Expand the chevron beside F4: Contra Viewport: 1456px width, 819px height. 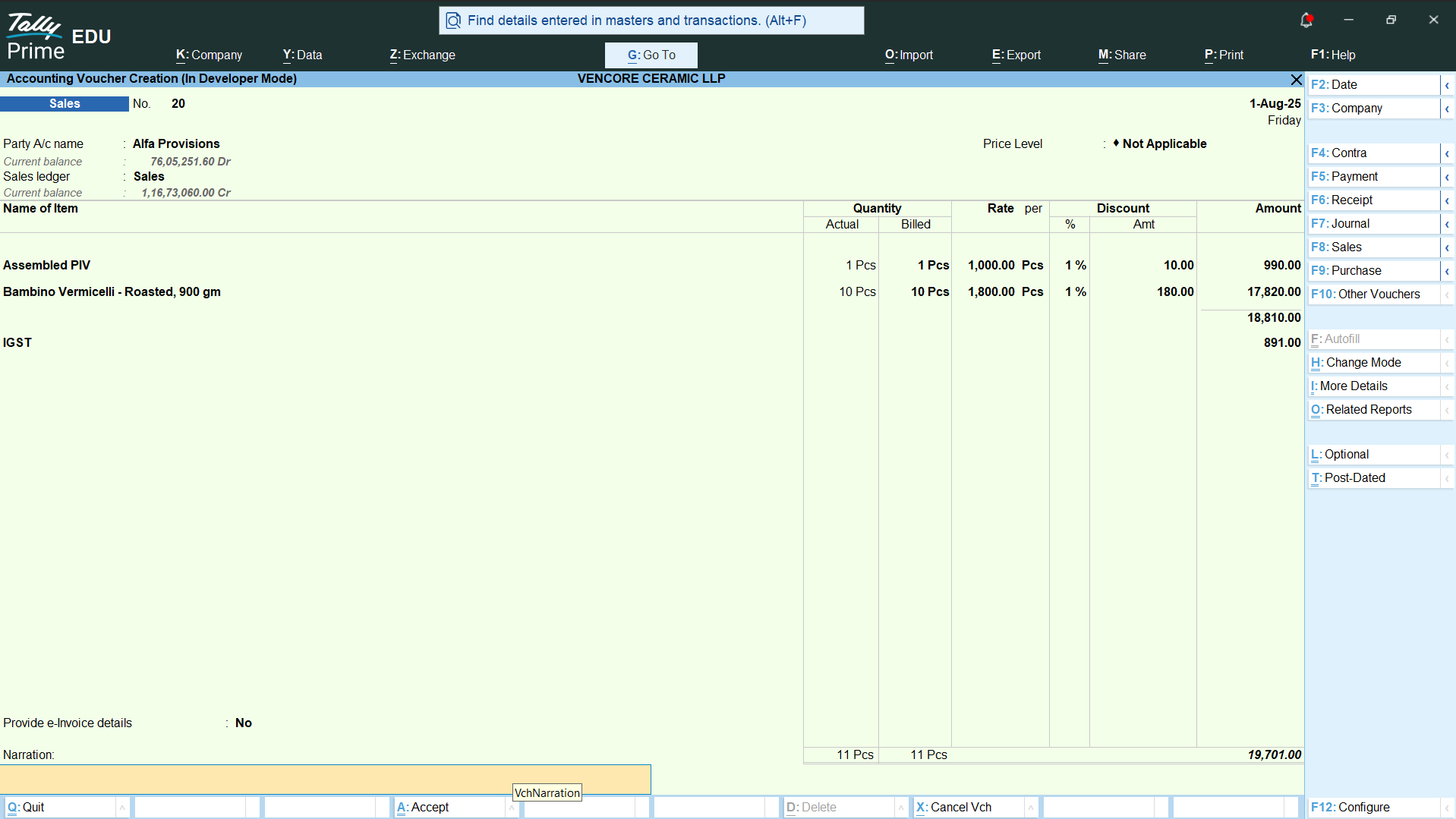[1447, 153]
